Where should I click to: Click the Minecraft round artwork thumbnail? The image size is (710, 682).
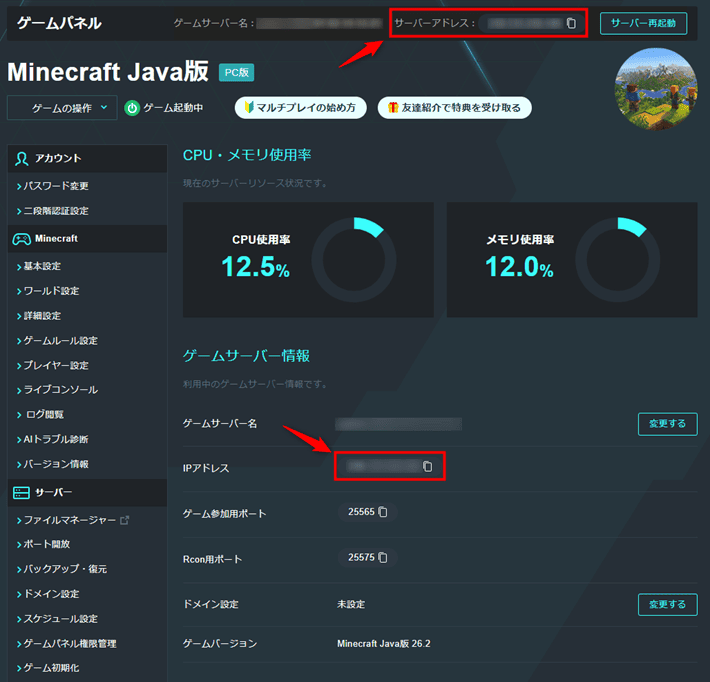(x=656, y=89)
